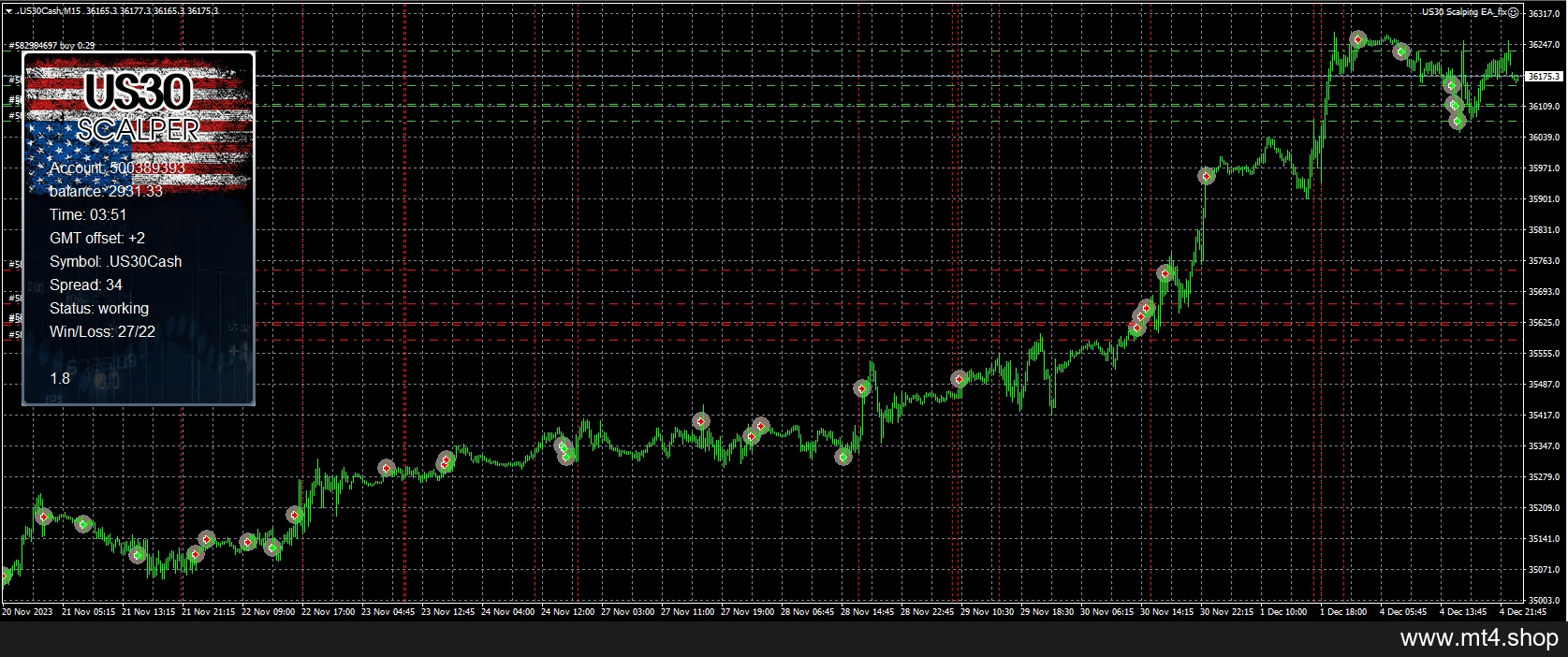Click the red trade arrow near the 35487 level on 29 Nov
The width and height of the screenshot is (1568, 657).
click(960, 379)
